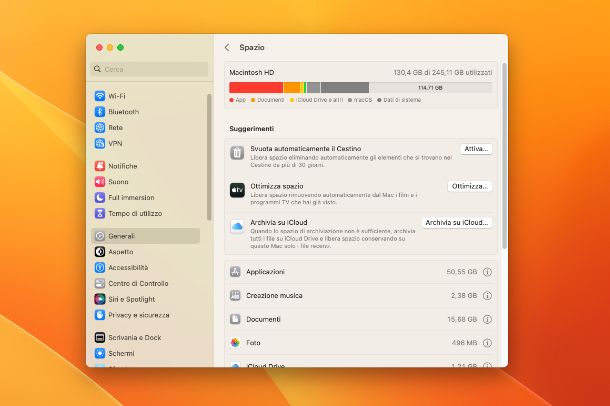Click the Svuota automaticamente il Cestino title
The image size is (610, 406).
pyautogui.click(x=306, y=149)
